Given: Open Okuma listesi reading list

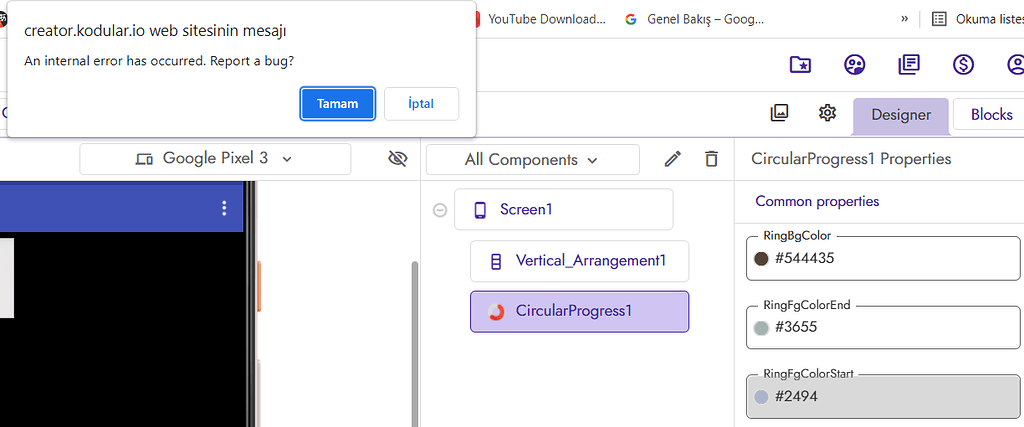Looking at the screenshot, I should click(x=978, y=19).
